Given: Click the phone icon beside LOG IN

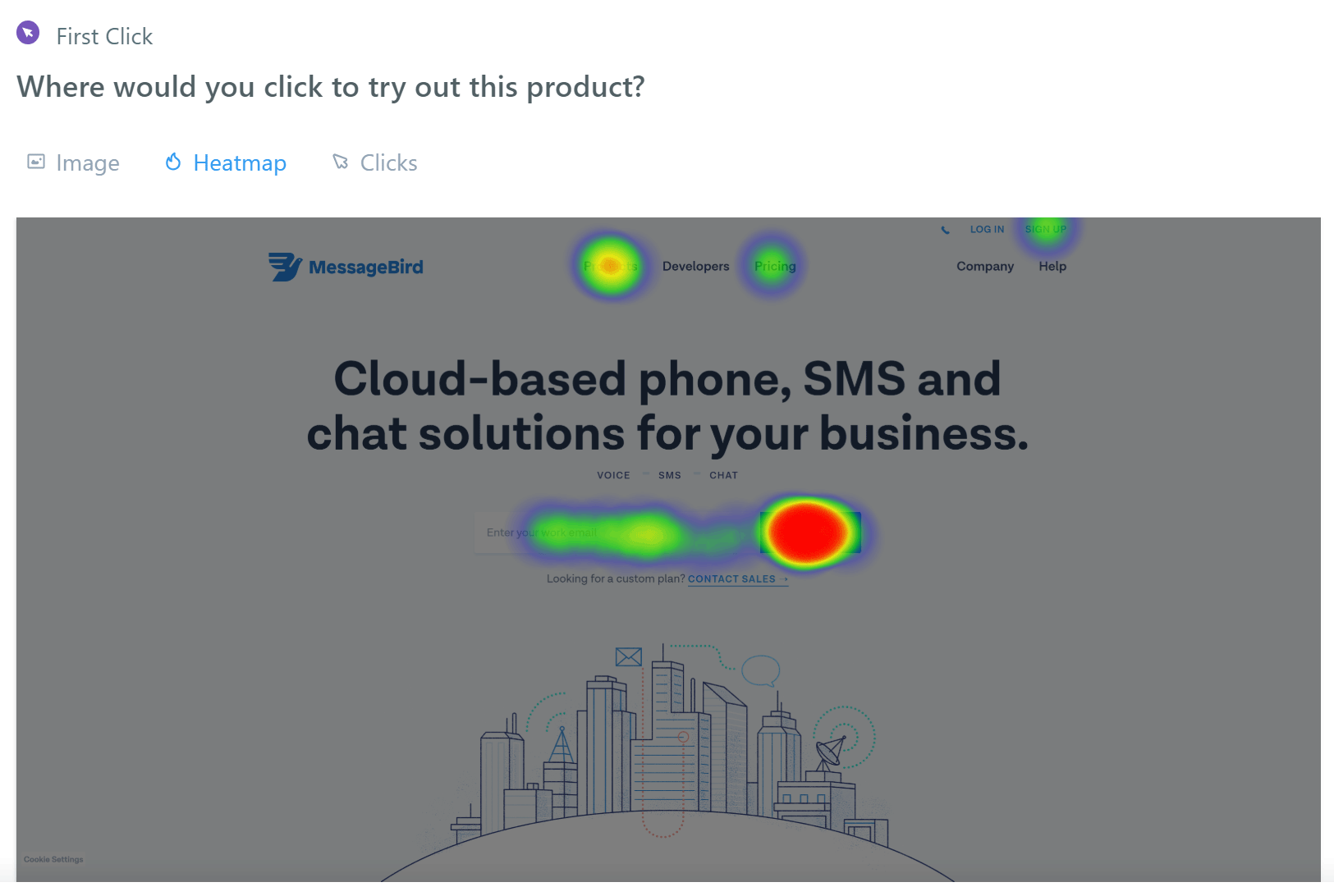Looking at the screenshot, I should (x=946, y=231).
